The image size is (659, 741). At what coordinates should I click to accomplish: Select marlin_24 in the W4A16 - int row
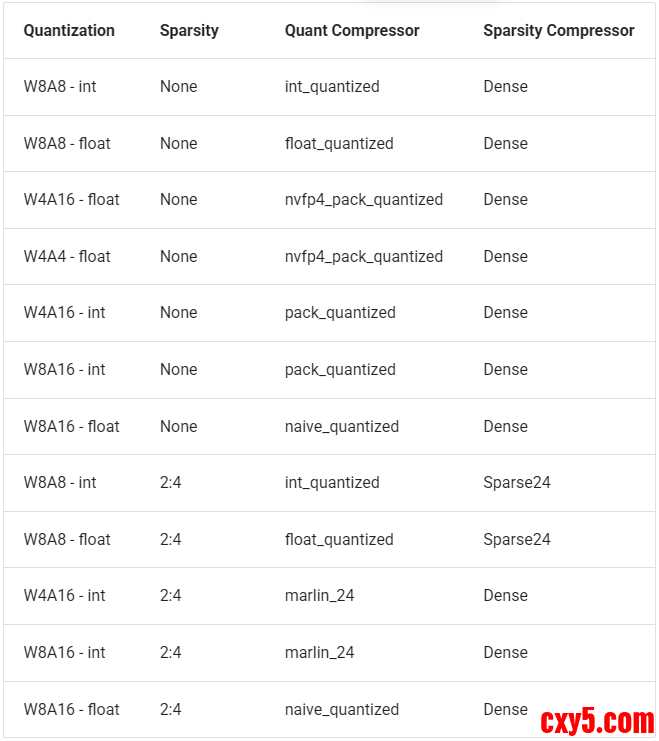pos(319,595)
